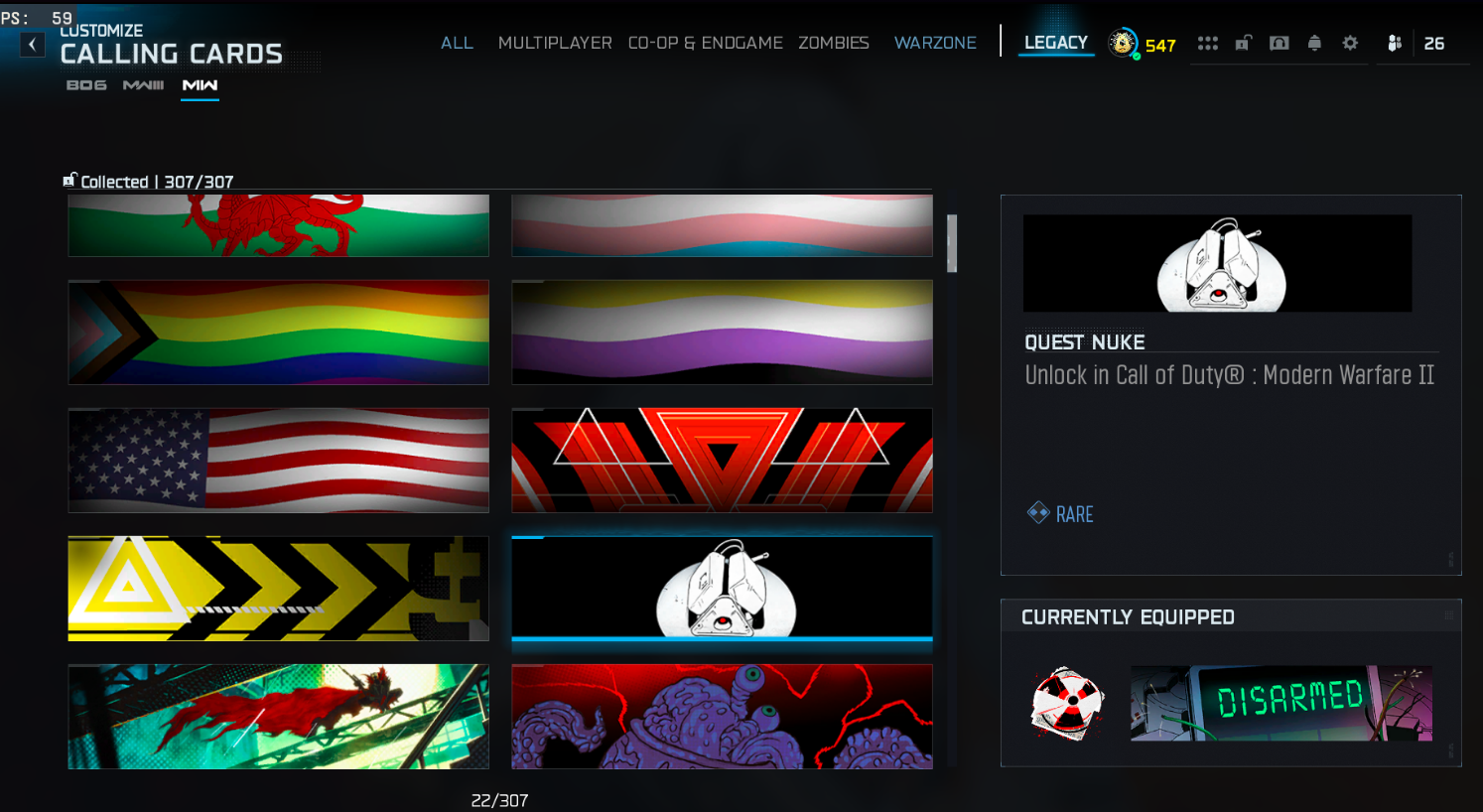Choose the purple tentacle monster card
This screenshot has height=812, width=1483.
(x=722, y=716)
